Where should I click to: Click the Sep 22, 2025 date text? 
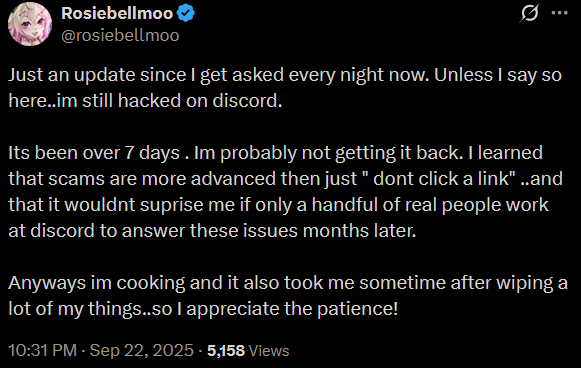(x=142, y=350)
